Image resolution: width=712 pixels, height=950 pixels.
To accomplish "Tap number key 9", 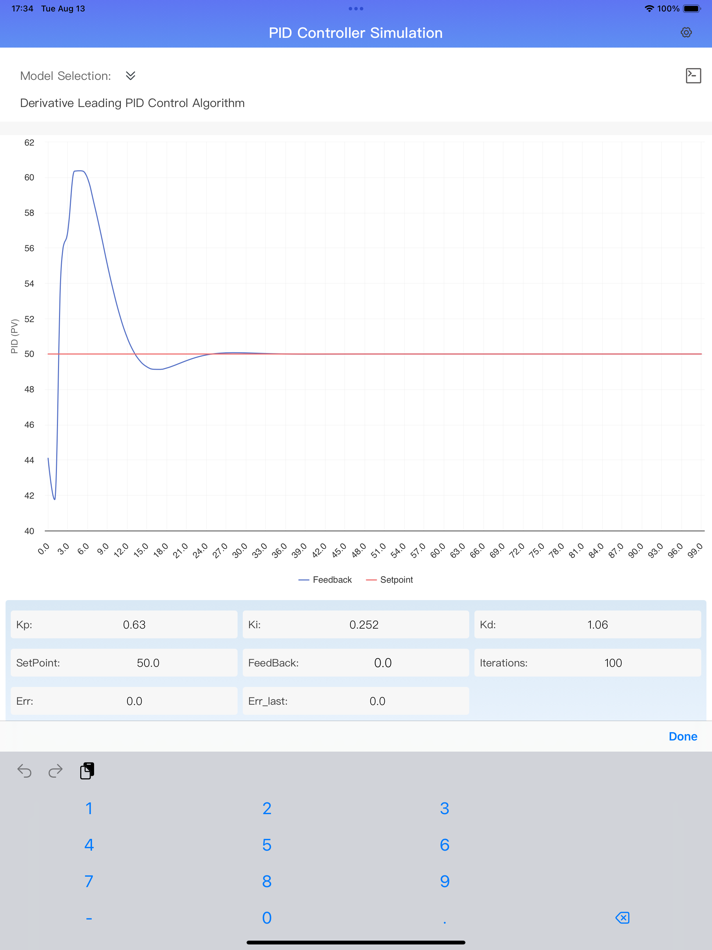I will pos(444,881).
